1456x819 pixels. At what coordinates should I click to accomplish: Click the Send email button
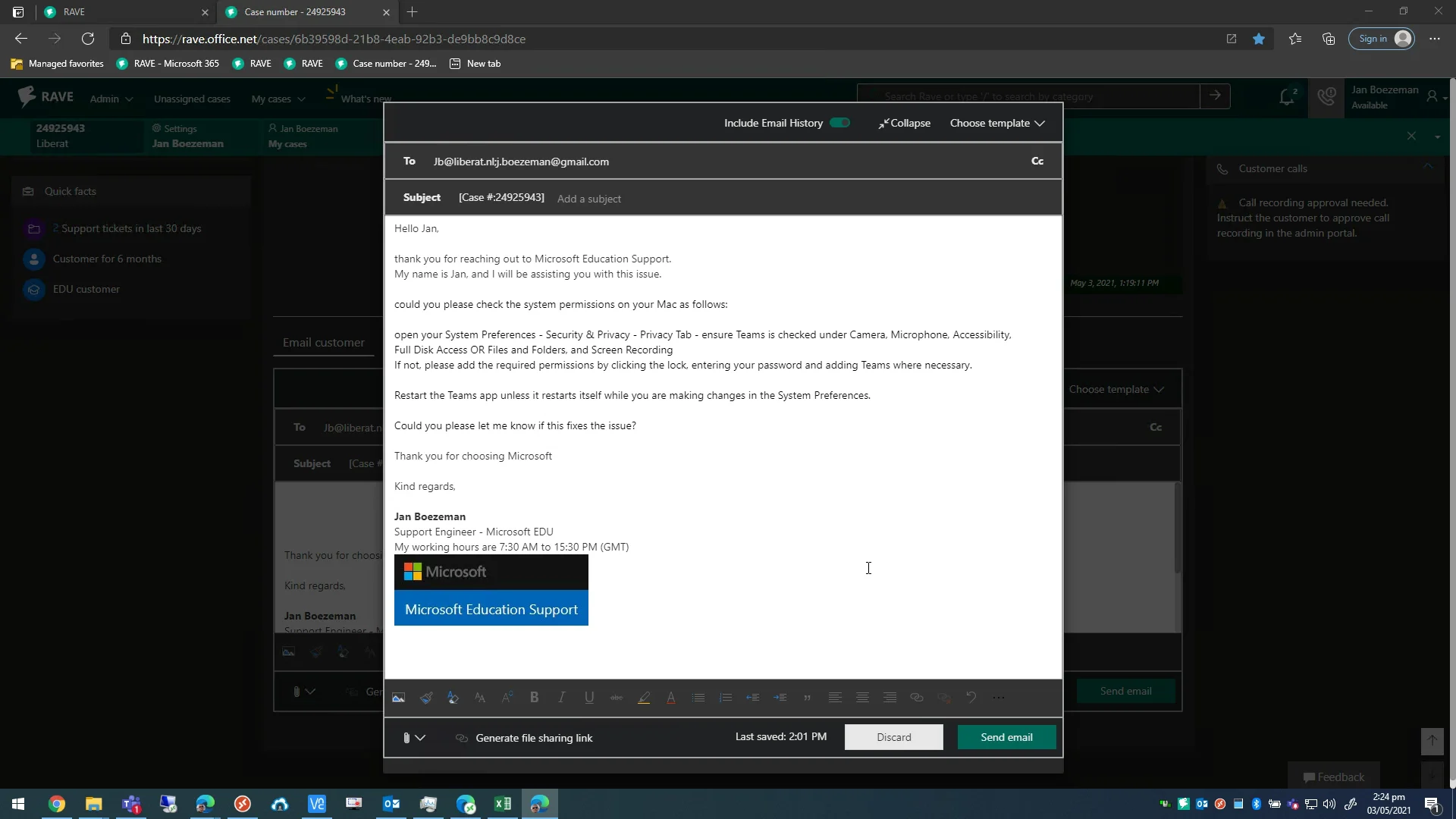pos(1006,736)
